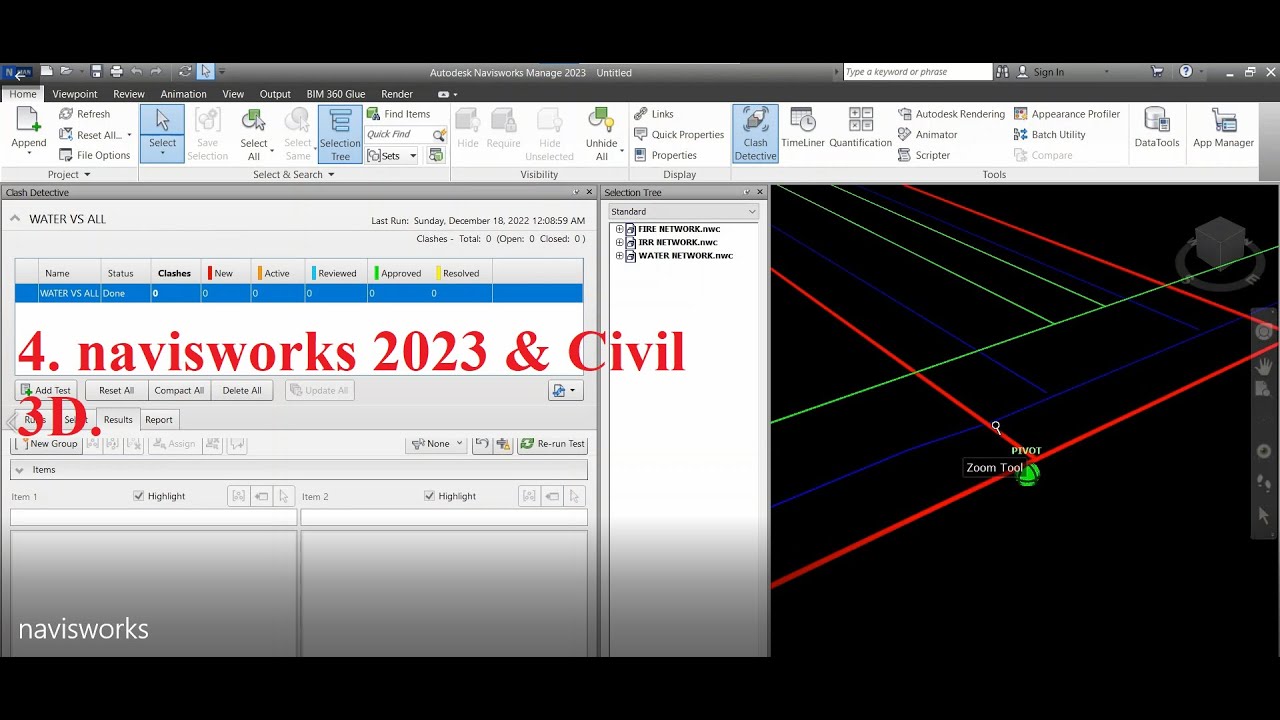Open DataTools
Screen dimensions: 1280x720
pyautogui.click(x=1157, y=130)
